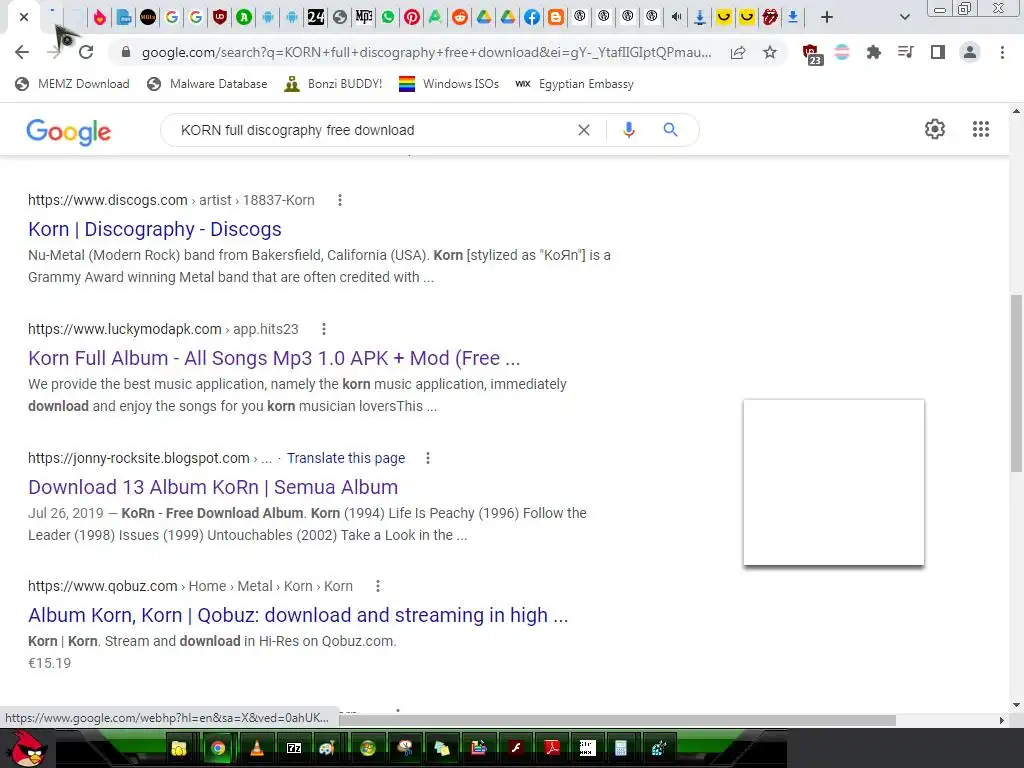Click the scroll-down arrow of the page scrollbar
Viewport: 1024px width, 768px height.
[x=1016, y=705]
